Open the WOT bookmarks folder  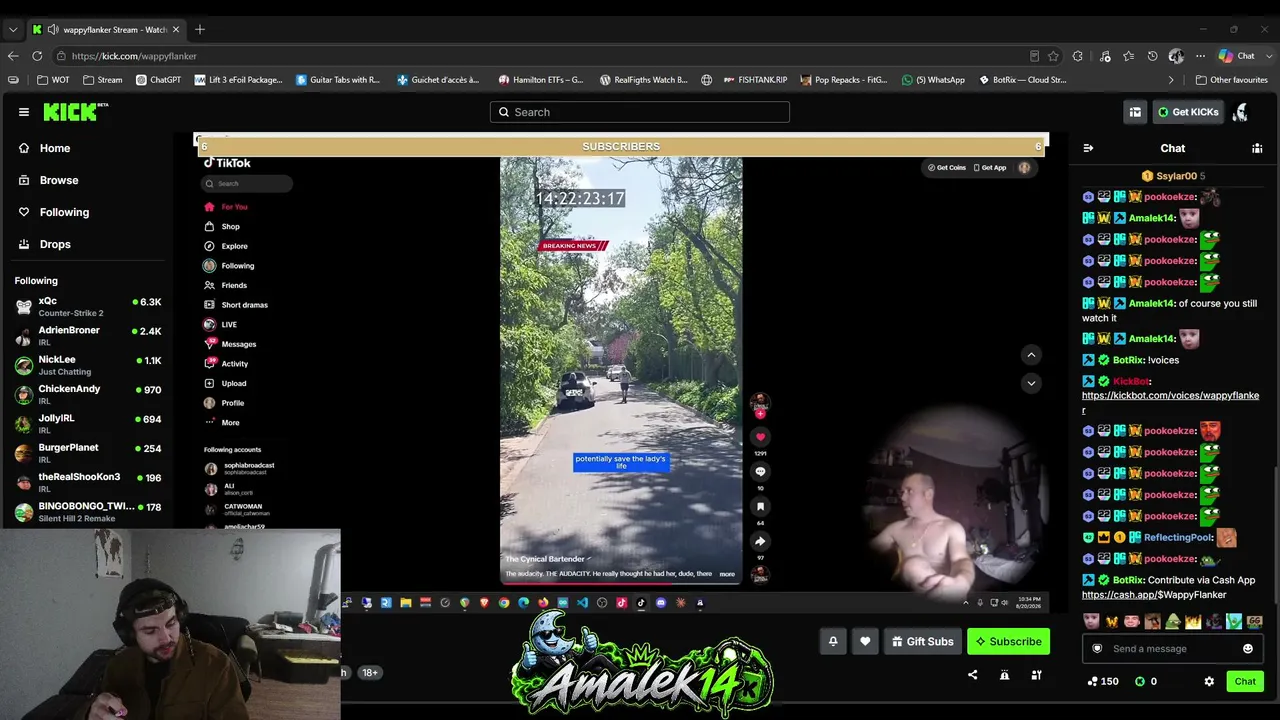point(54,80)
